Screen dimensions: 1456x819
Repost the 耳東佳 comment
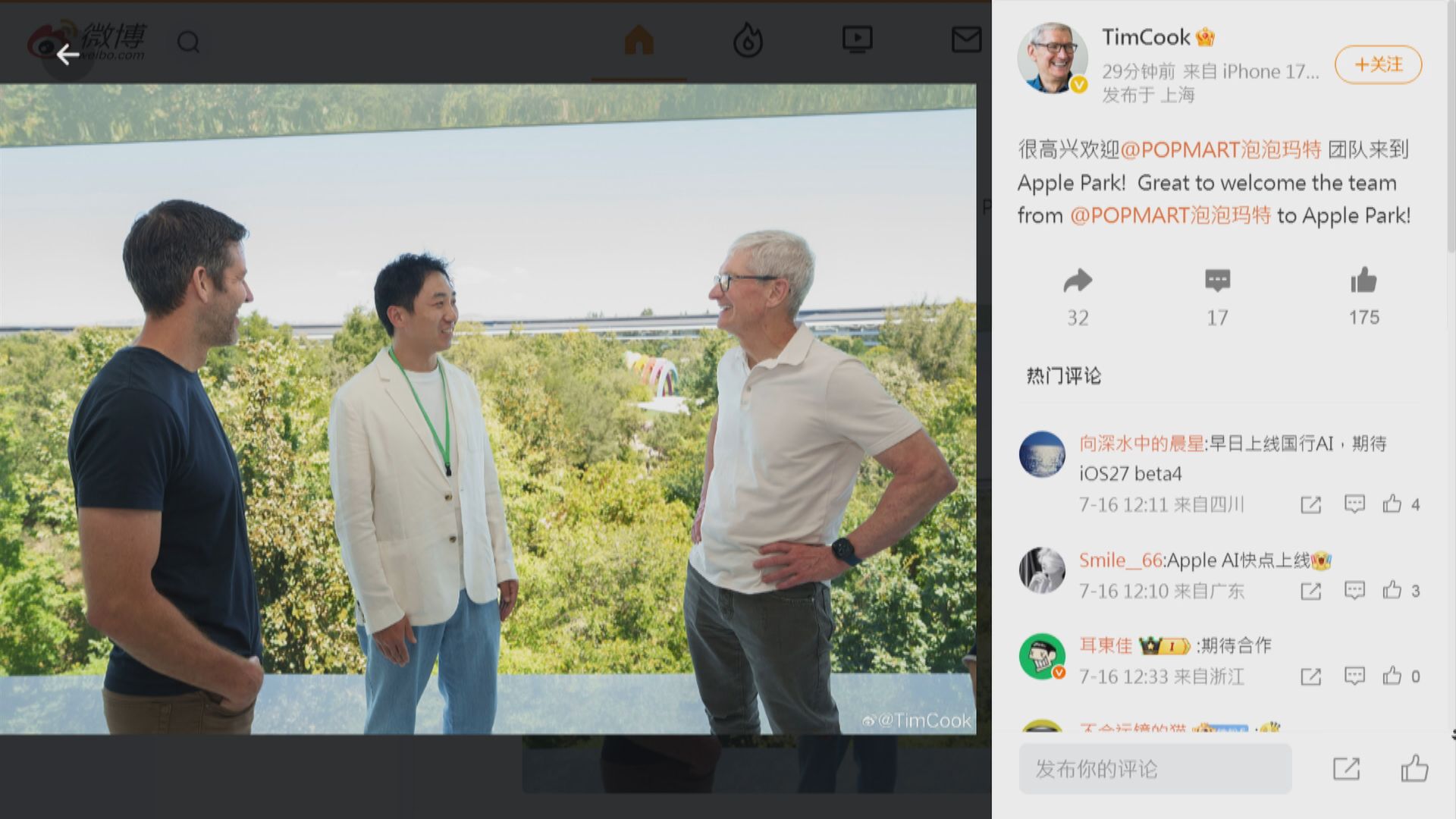1310,676
